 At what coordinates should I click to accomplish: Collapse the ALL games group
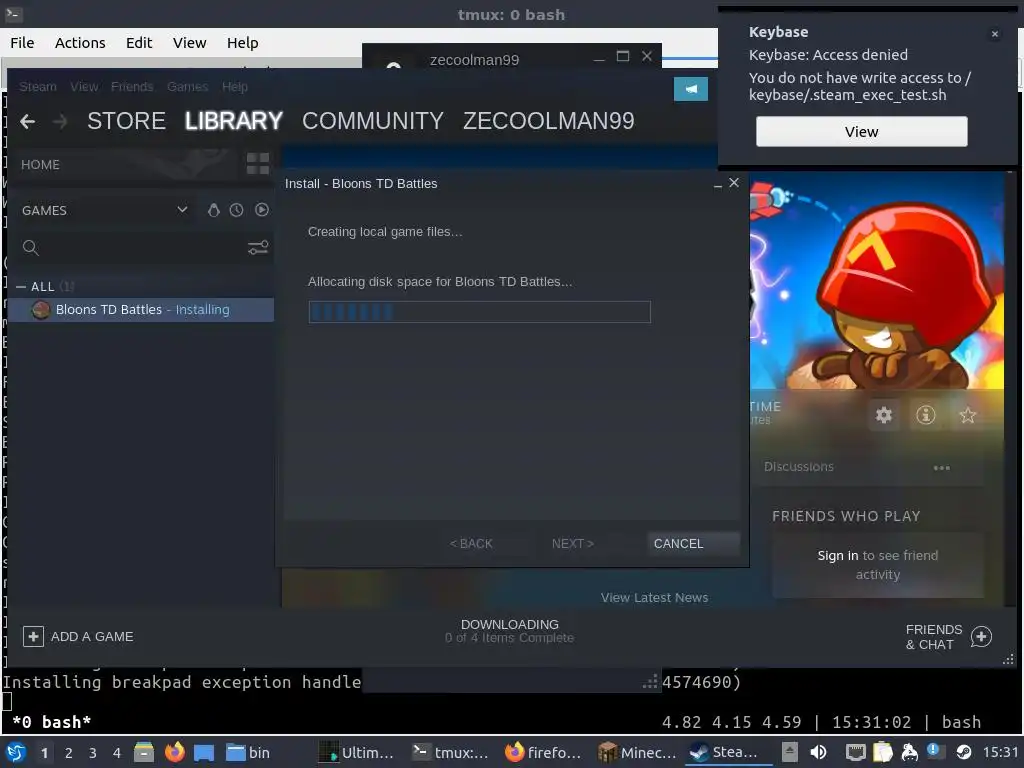click(x=21, y=287)
